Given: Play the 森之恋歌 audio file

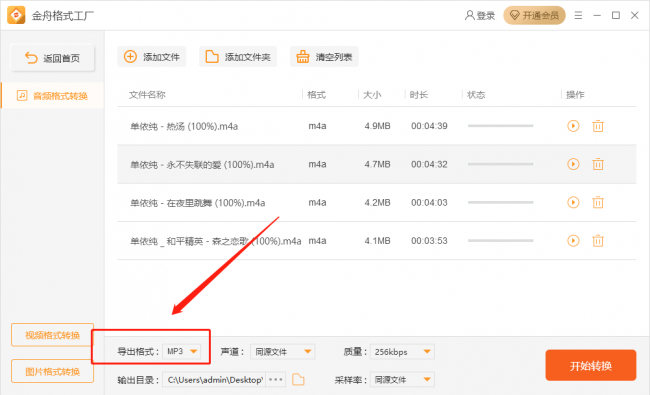Looking at the screenshot, I should tap(573, 240).
